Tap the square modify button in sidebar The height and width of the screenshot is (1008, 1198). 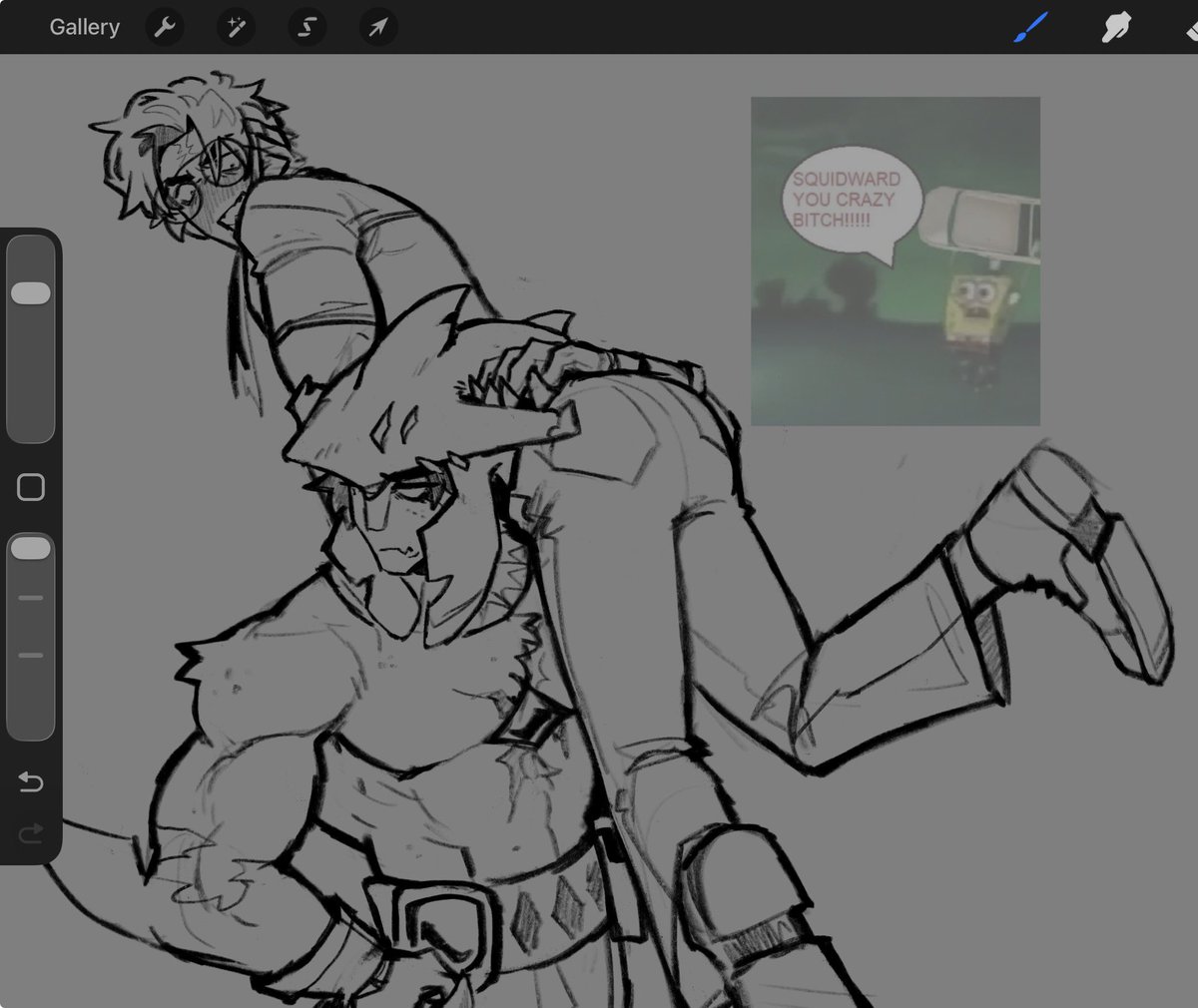[31, 487]
